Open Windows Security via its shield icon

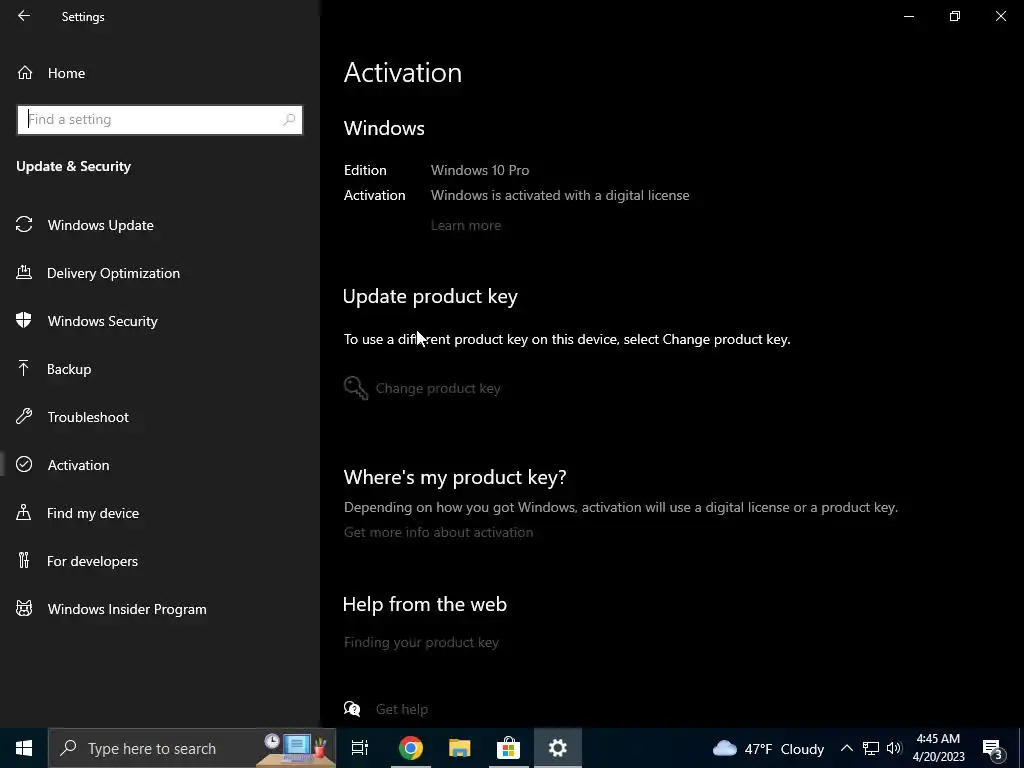point(24,321)
